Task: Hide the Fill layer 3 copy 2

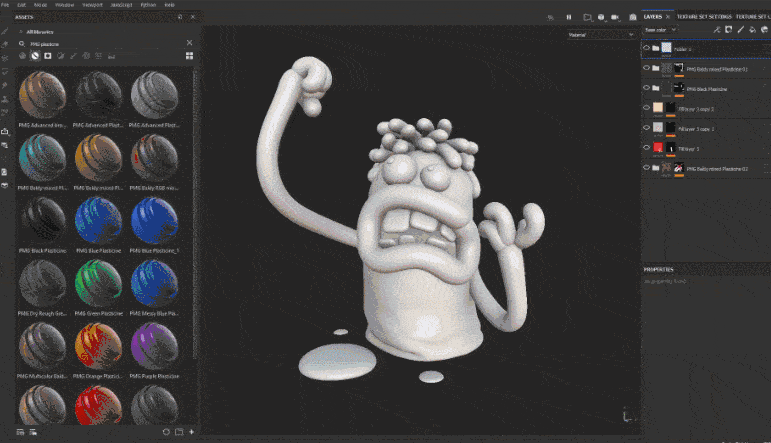Action: point(647,108)
